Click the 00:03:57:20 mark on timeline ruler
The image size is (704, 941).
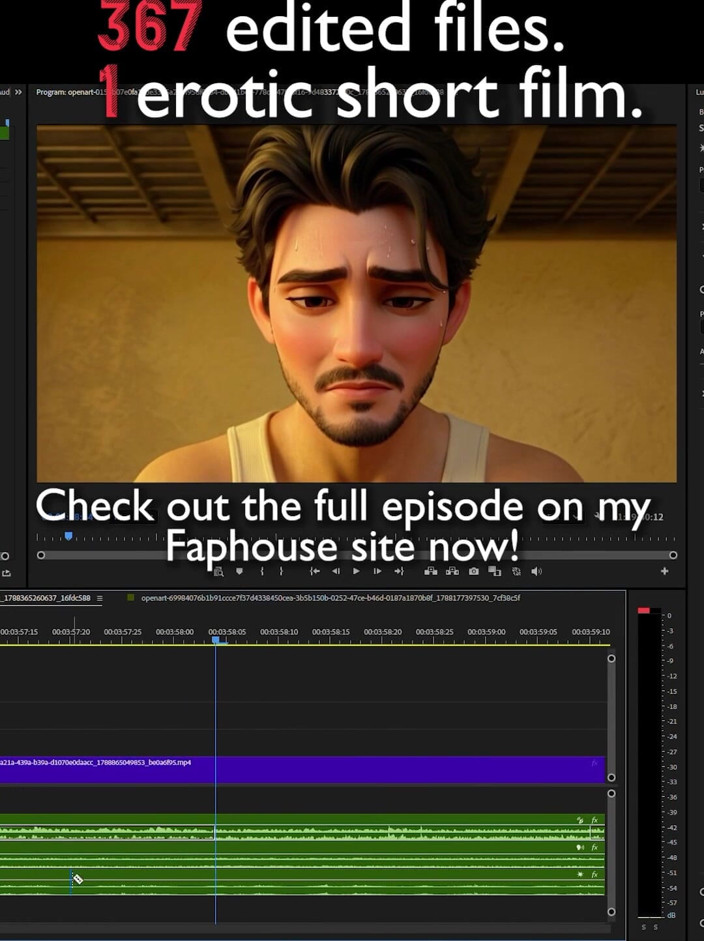(x=71, y=632)
